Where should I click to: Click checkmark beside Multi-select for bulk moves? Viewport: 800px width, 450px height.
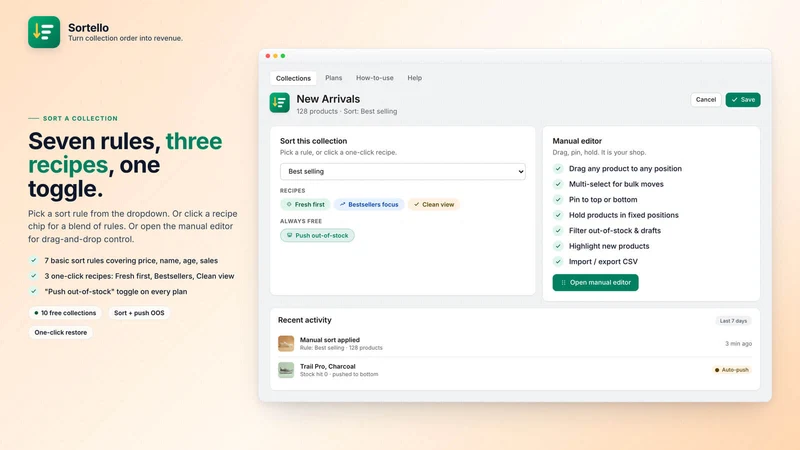(558, 184)
